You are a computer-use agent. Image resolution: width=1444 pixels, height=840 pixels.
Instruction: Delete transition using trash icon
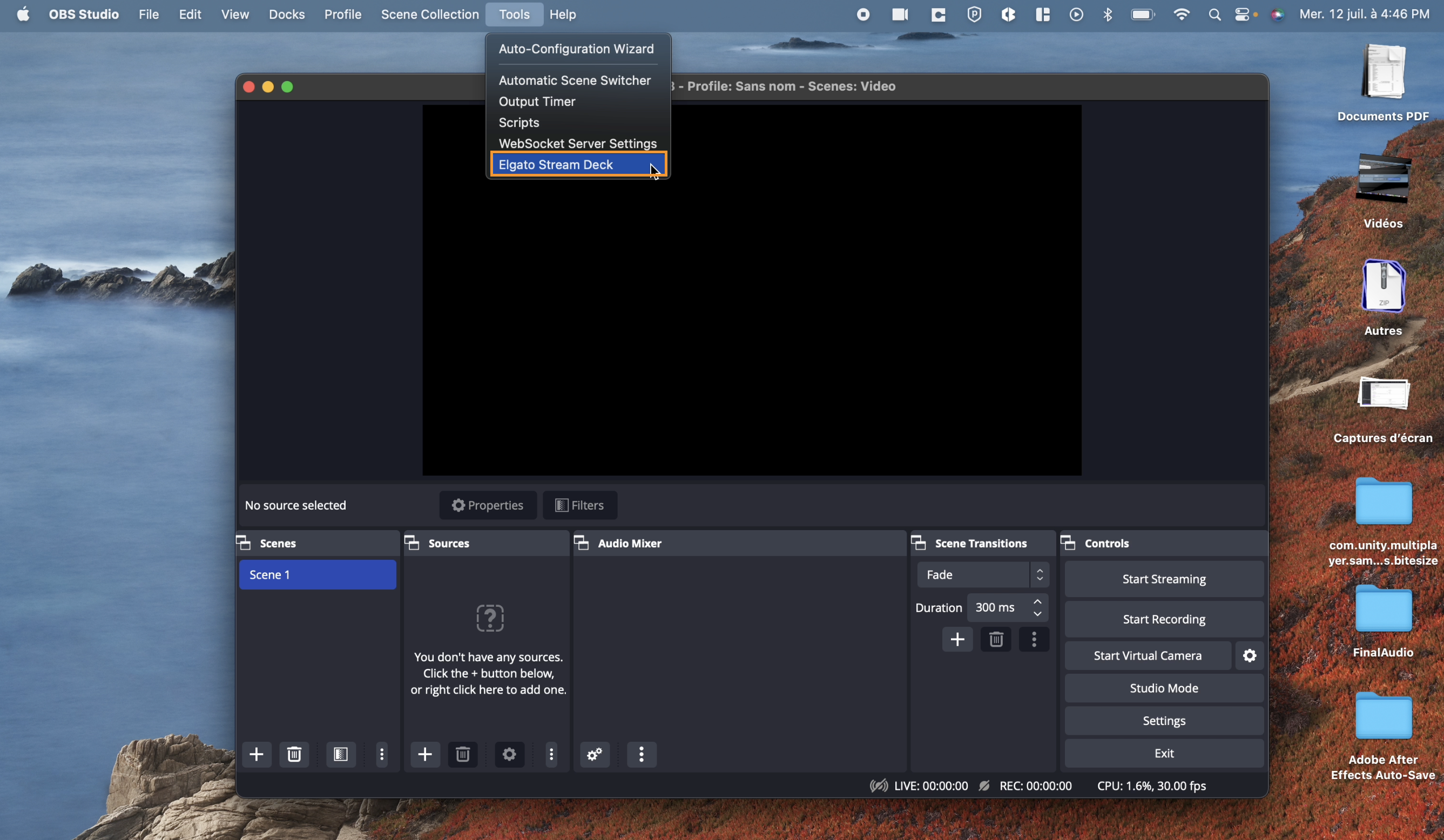tap(995, 640)
